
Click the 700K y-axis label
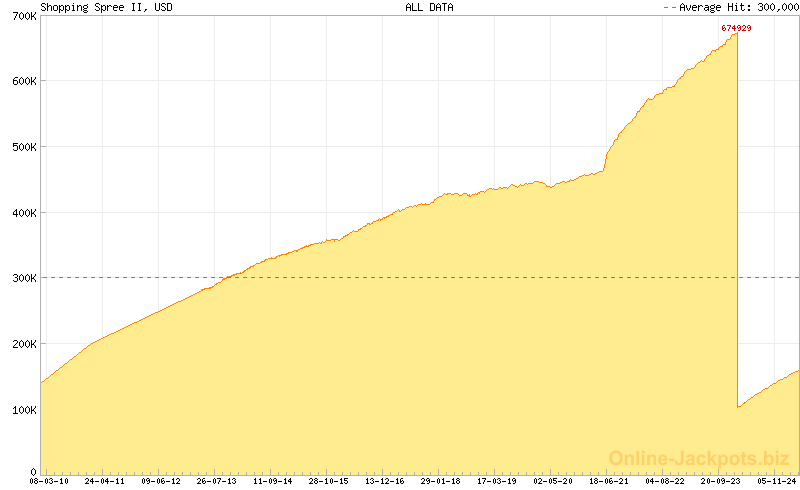(x=24, y=16)
